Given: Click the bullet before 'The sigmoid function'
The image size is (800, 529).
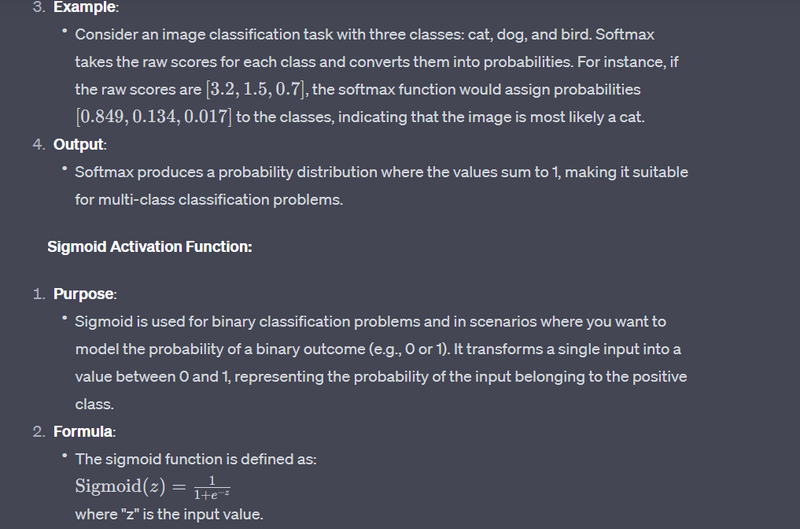Looking at the screenshot, I should tap(64, 459).
